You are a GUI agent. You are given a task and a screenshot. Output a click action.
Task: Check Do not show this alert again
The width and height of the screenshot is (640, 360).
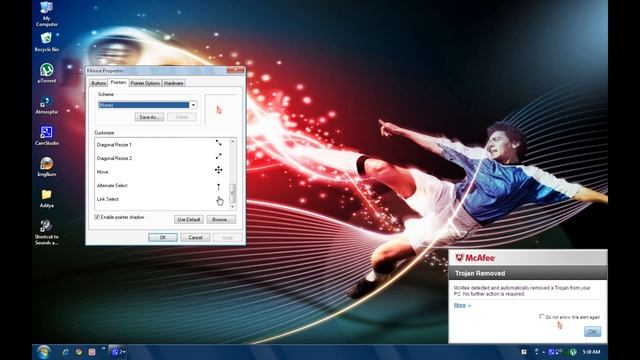pyautogui.click(x=542, y=317)
